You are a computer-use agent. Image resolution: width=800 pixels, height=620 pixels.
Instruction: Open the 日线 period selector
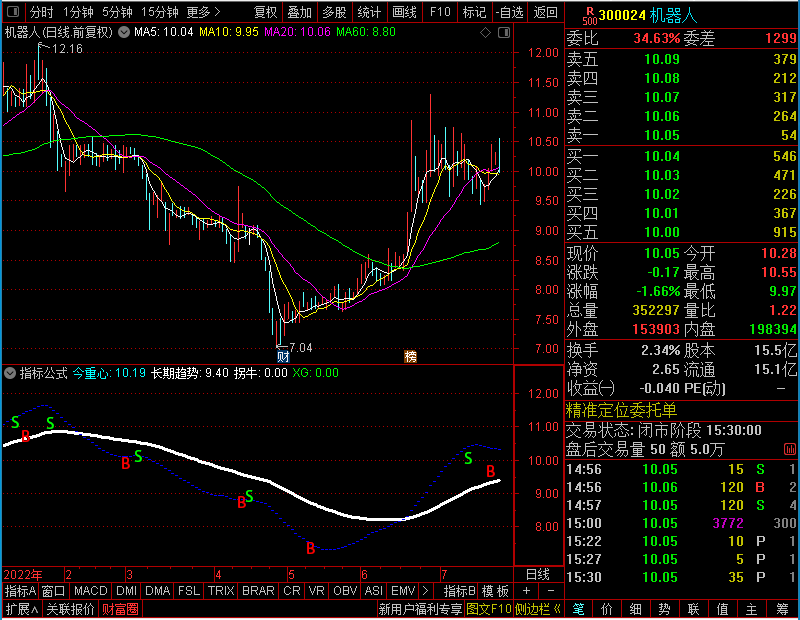coord(538,575)
